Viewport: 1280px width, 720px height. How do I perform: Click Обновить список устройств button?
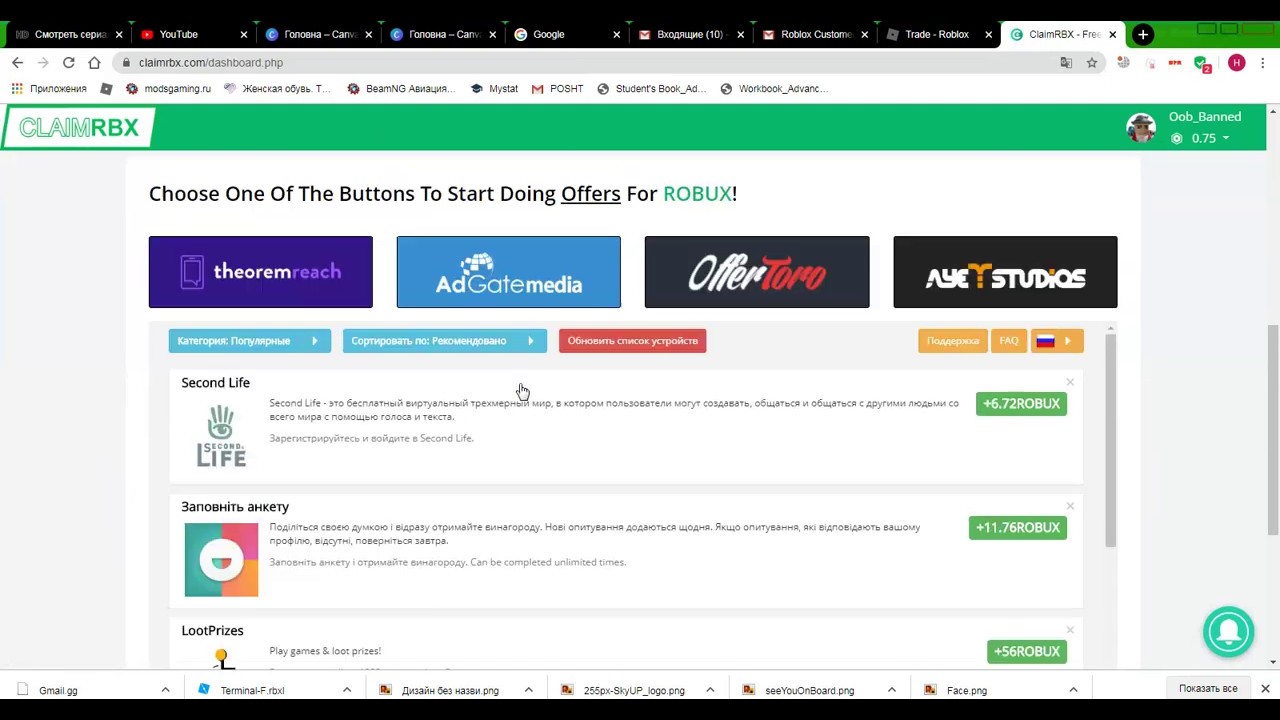[632, 341]
